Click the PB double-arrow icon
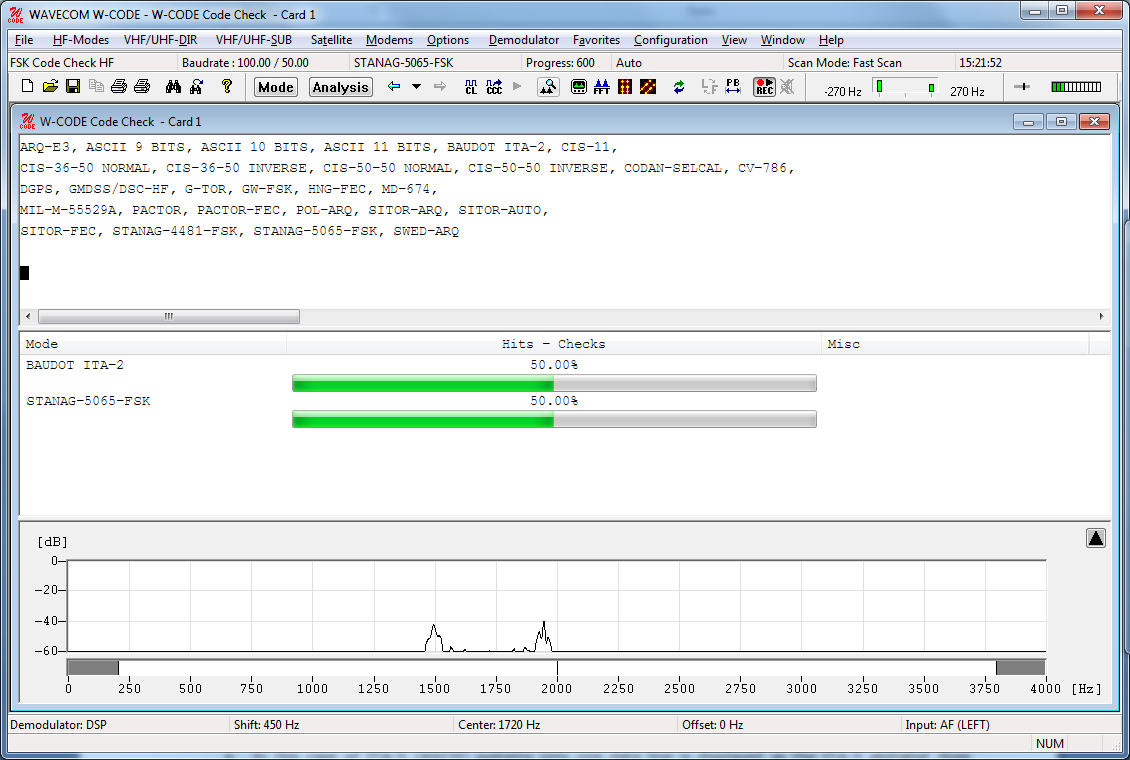 733,86
